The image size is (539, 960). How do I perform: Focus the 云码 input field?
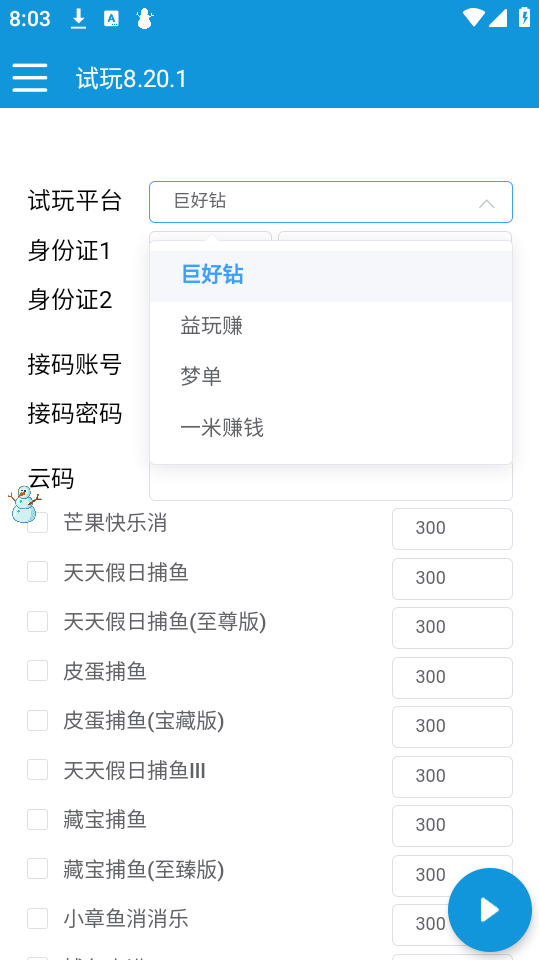(x=331, y=482)
